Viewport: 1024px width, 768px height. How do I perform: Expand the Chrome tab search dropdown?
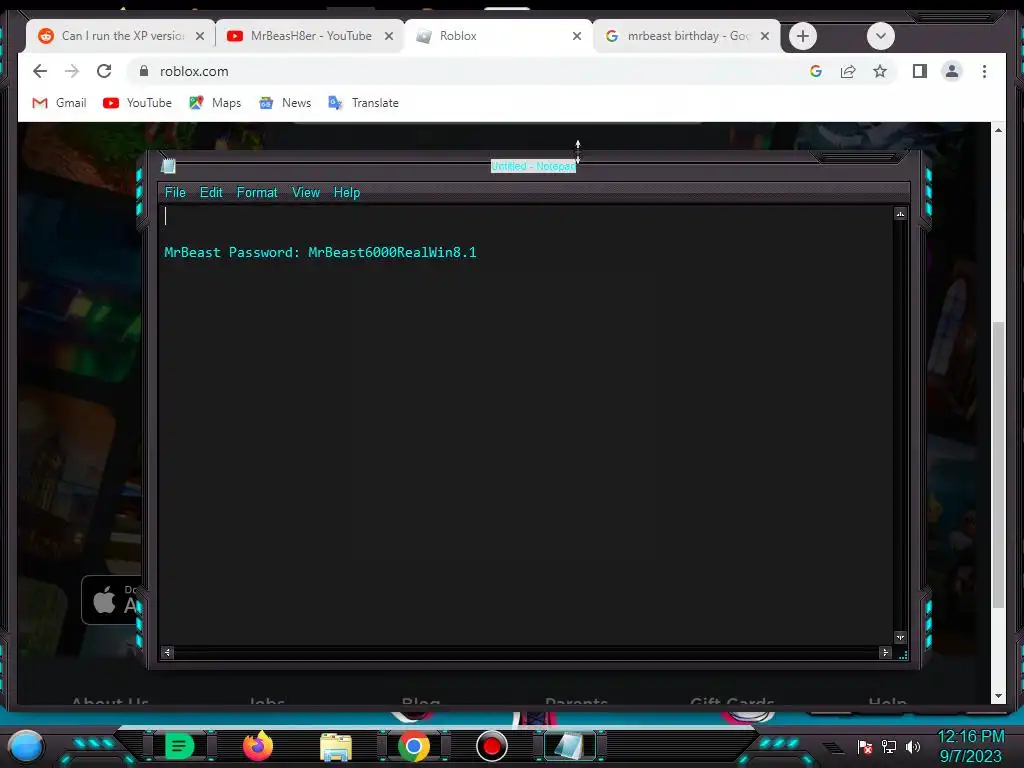(880, 36)
